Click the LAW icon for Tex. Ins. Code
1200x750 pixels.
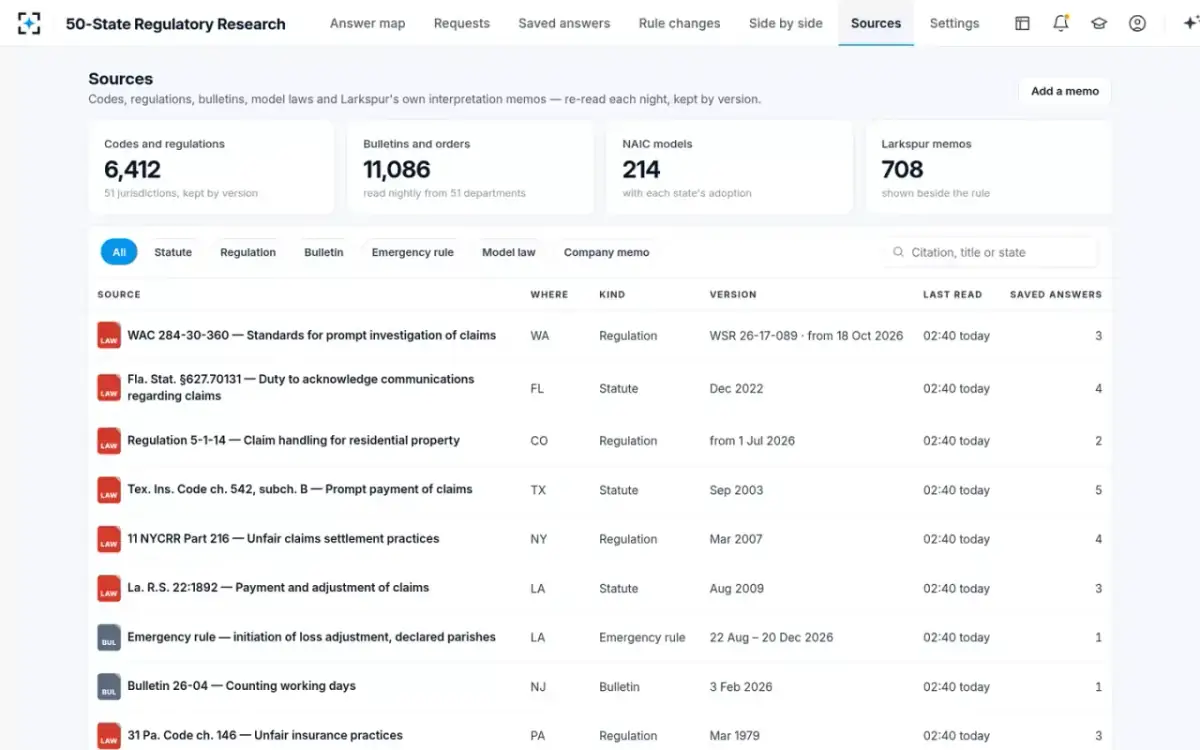click(109, 489)
